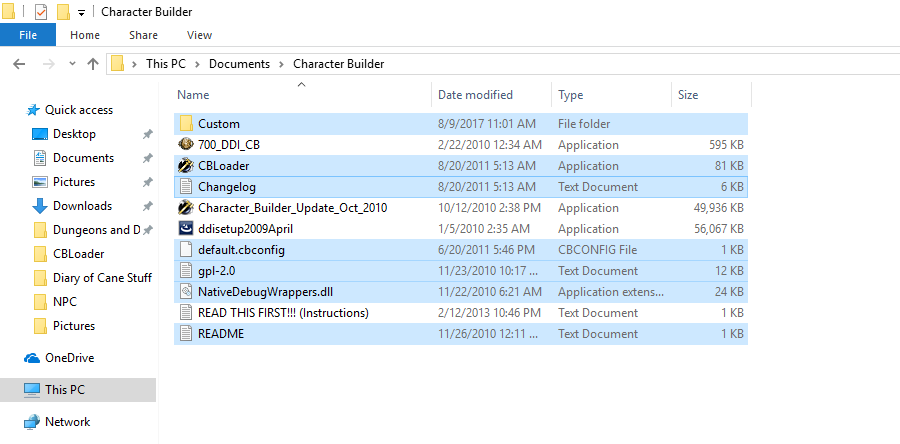Click the Documents icon in sidebar
The image size is (900, 444).
[40, 158]
